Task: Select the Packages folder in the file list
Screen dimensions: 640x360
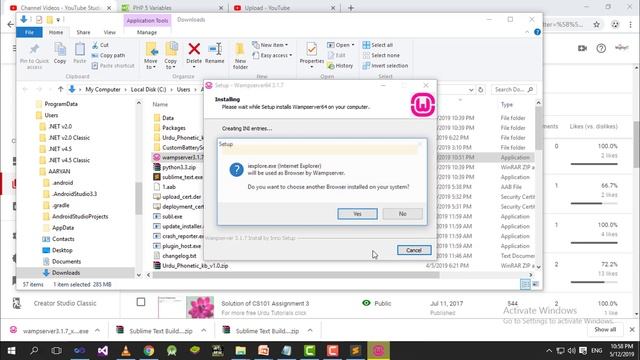Action: [173, 128]
